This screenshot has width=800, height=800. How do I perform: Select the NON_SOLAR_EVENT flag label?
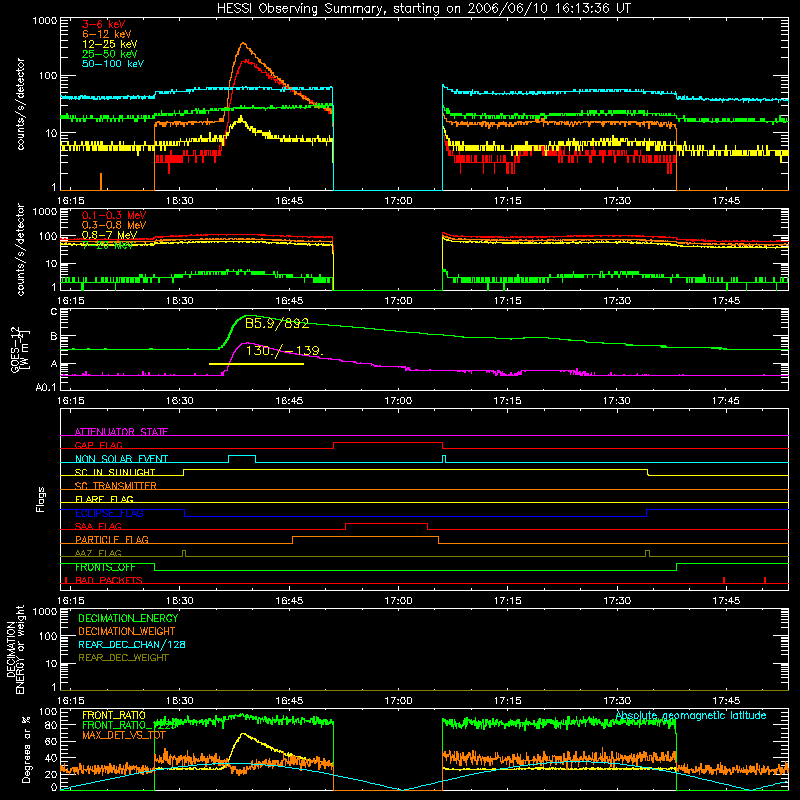(x=121, y=459)
